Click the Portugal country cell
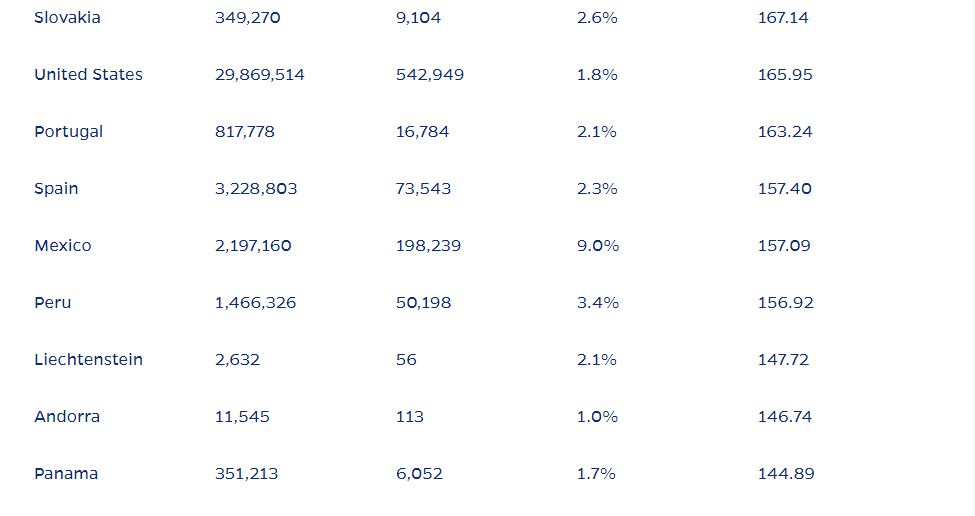This screenshot has height=516, width=975. pyautogui.click(x=68, y=132)
